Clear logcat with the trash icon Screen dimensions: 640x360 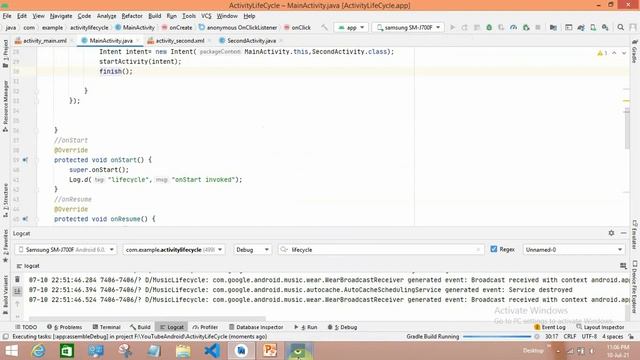pos(17,279)
